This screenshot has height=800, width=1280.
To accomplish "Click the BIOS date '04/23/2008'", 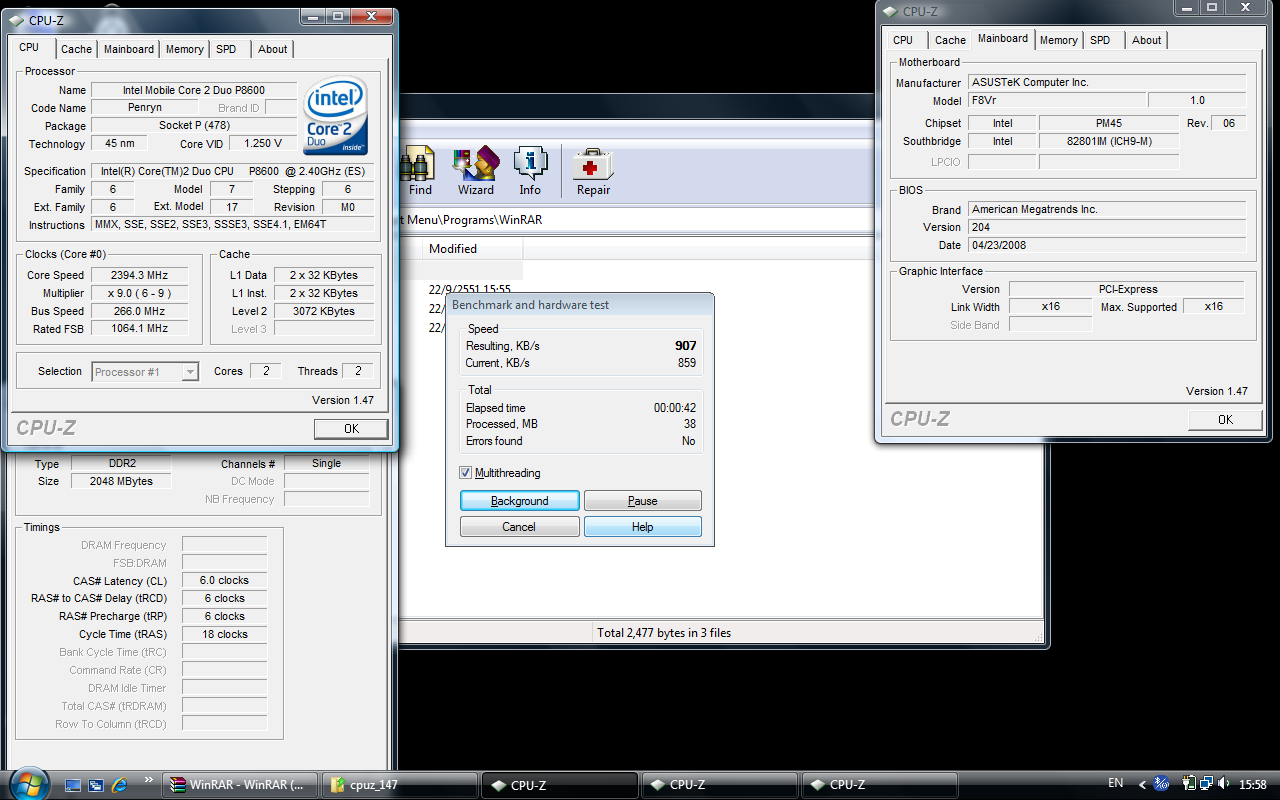I will coord(1107,245).
